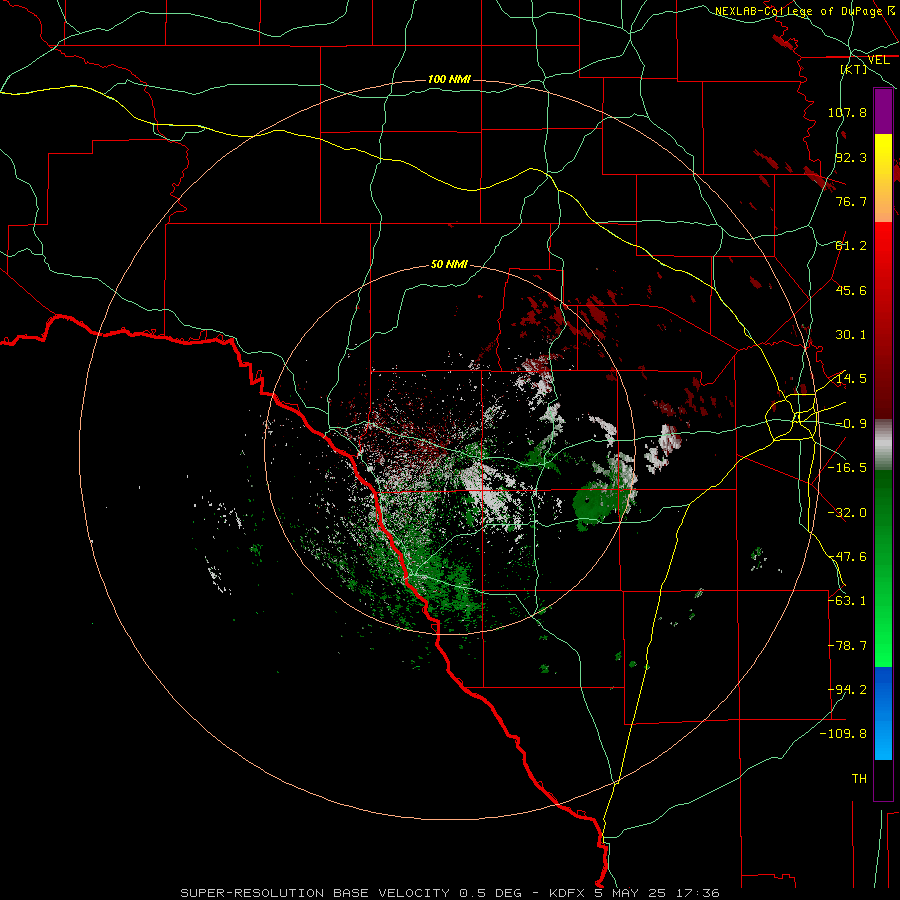Click the -94.2 velocity scale value
Image resolution: width=900 pixels, height=900 pixels.
(x=847, y=690)
